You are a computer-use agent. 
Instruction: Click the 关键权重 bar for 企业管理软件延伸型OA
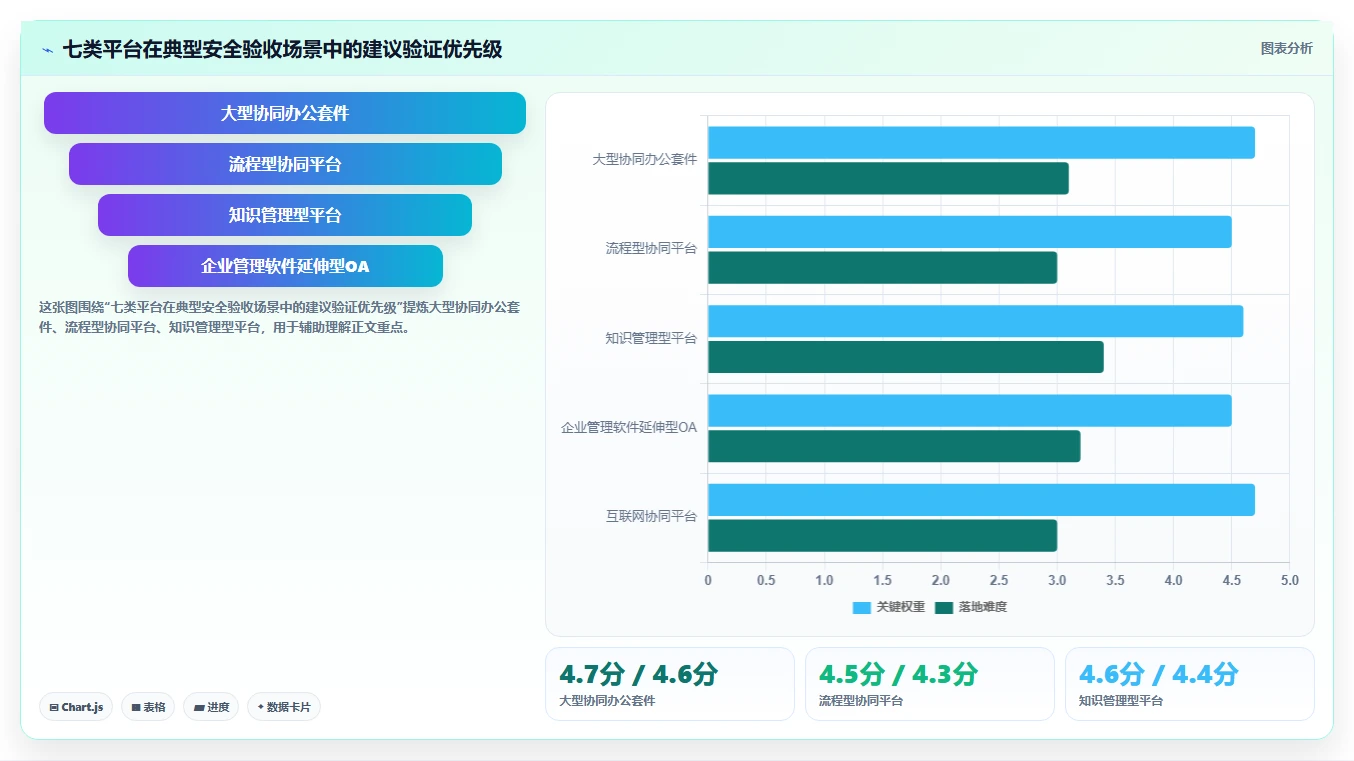pos(970,410)
